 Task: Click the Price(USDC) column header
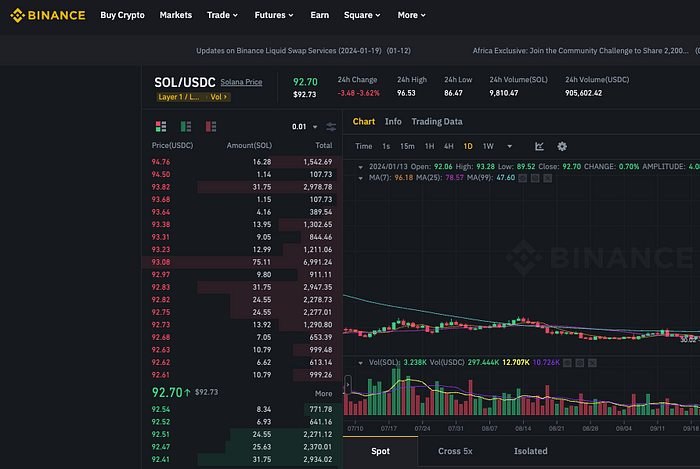point(172,145)
